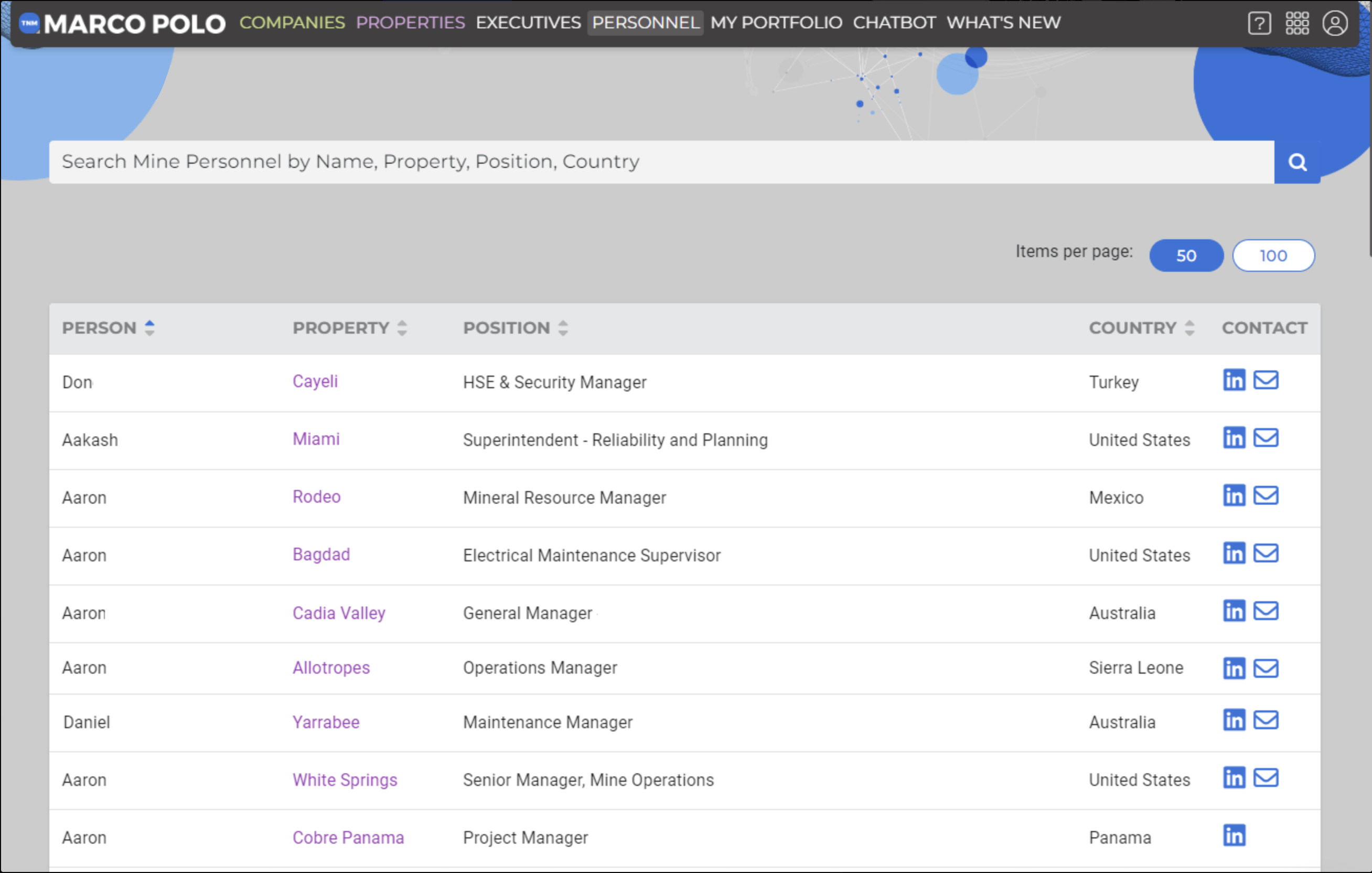The width and height of the screenshot is (1372, 873).
Task: Open the Miami property link
Action: tap(316, 439)
